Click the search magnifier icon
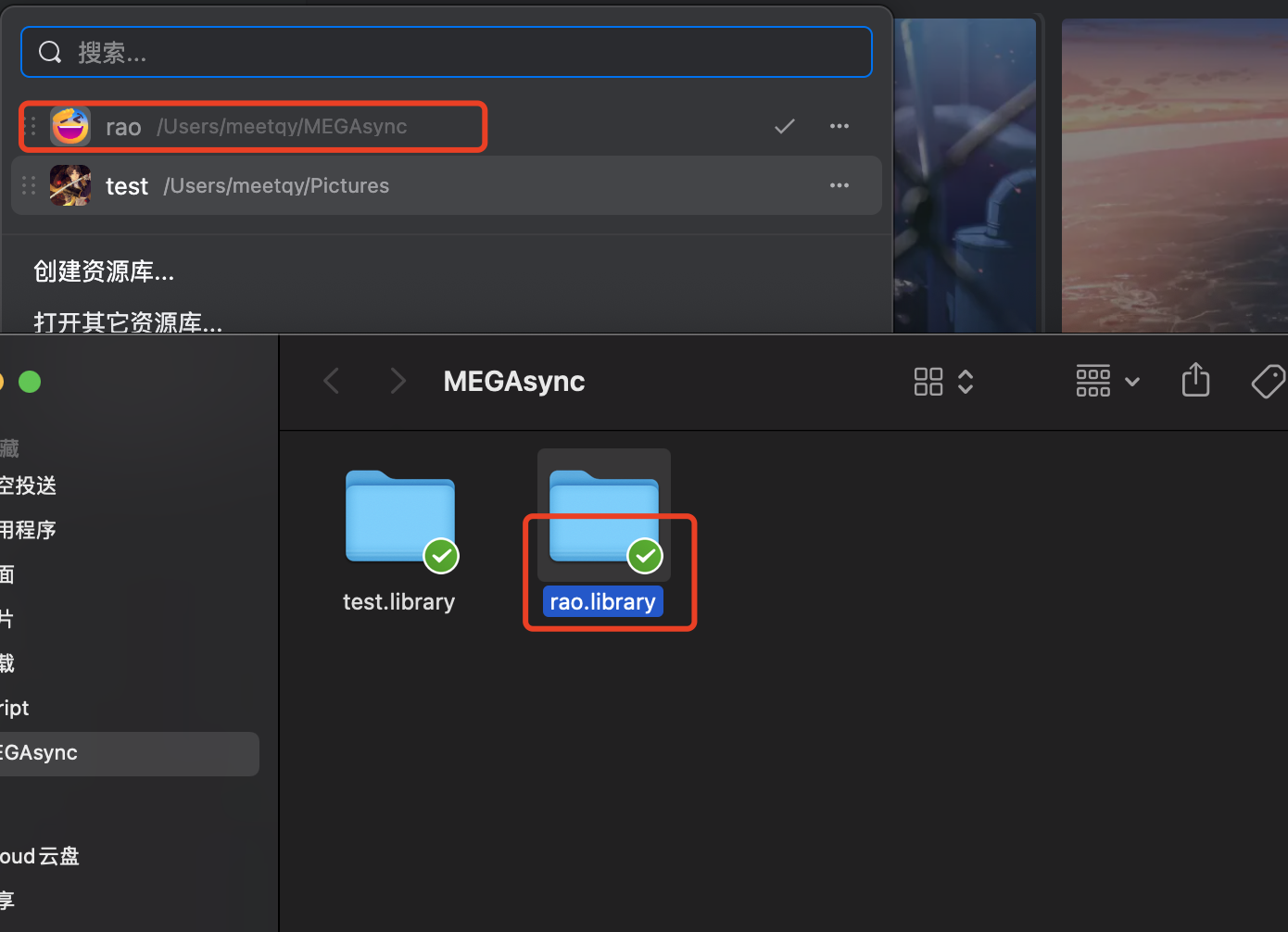Viewport: 1288px width, 932px height. tap(49, 52)
